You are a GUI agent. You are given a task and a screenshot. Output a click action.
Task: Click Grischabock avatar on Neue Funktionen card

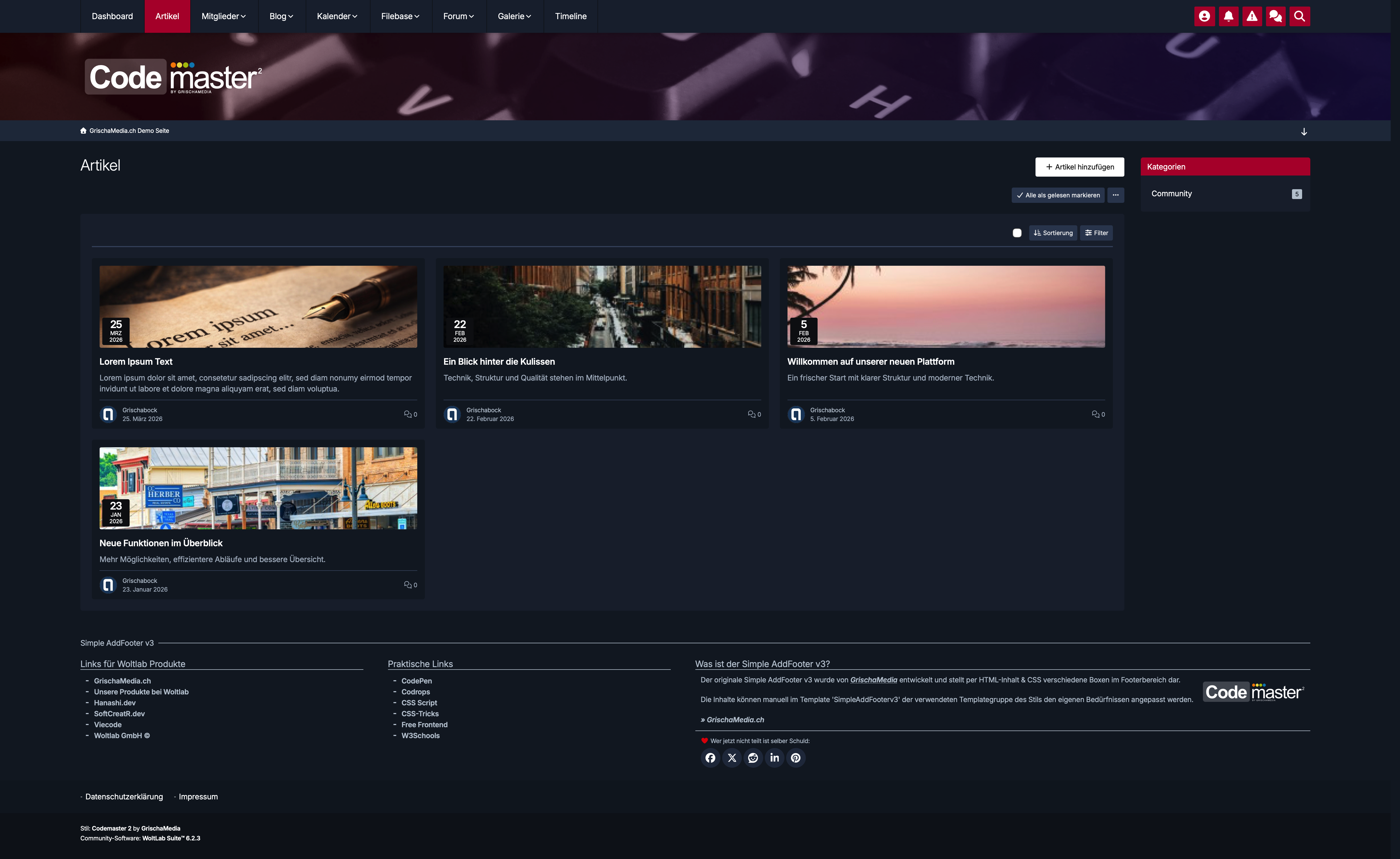pyautogui.click(x=108, y=585)
